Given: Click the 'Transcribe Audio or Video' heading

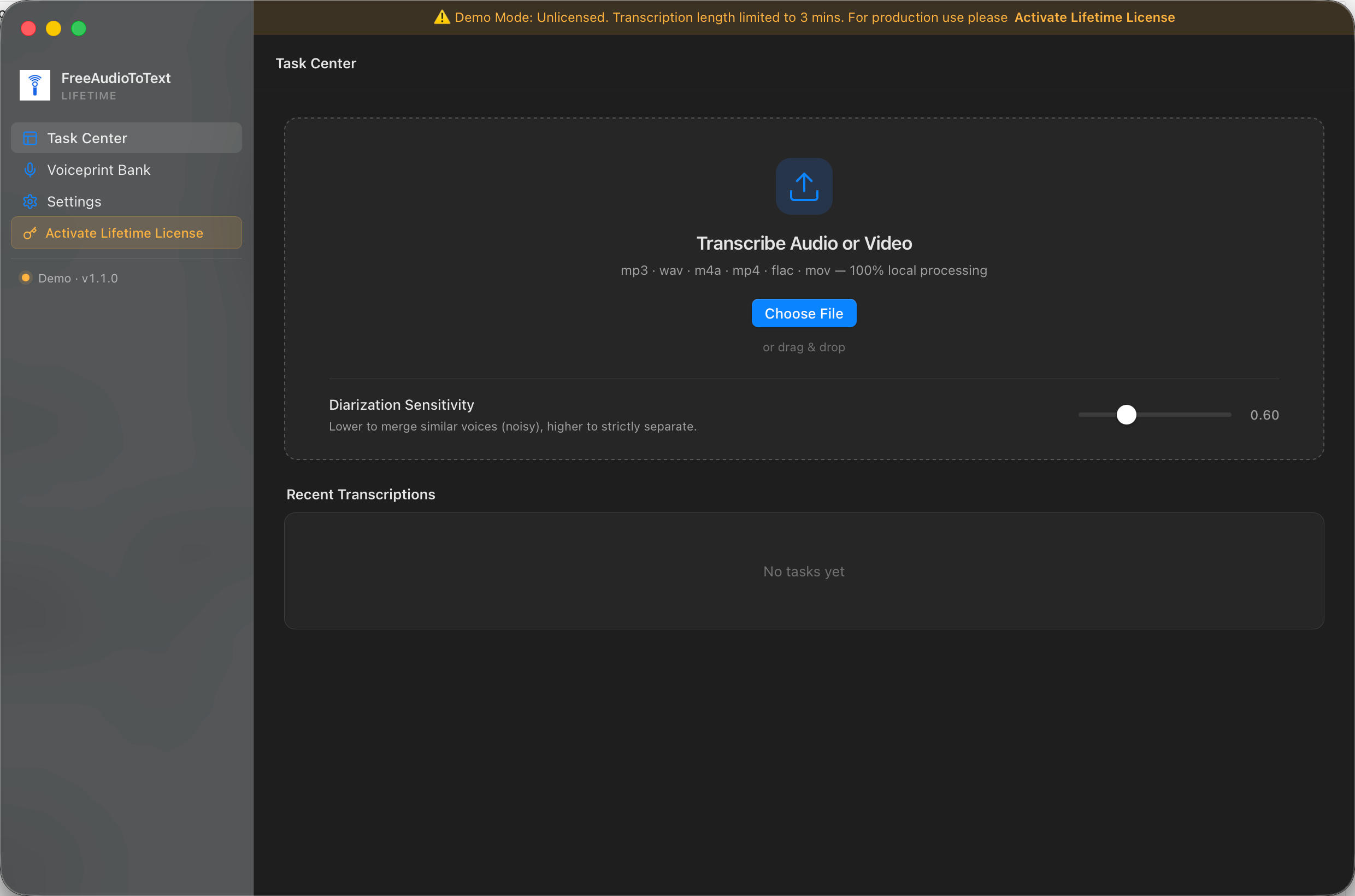Looking at the screenshot, I should [804, 244].
